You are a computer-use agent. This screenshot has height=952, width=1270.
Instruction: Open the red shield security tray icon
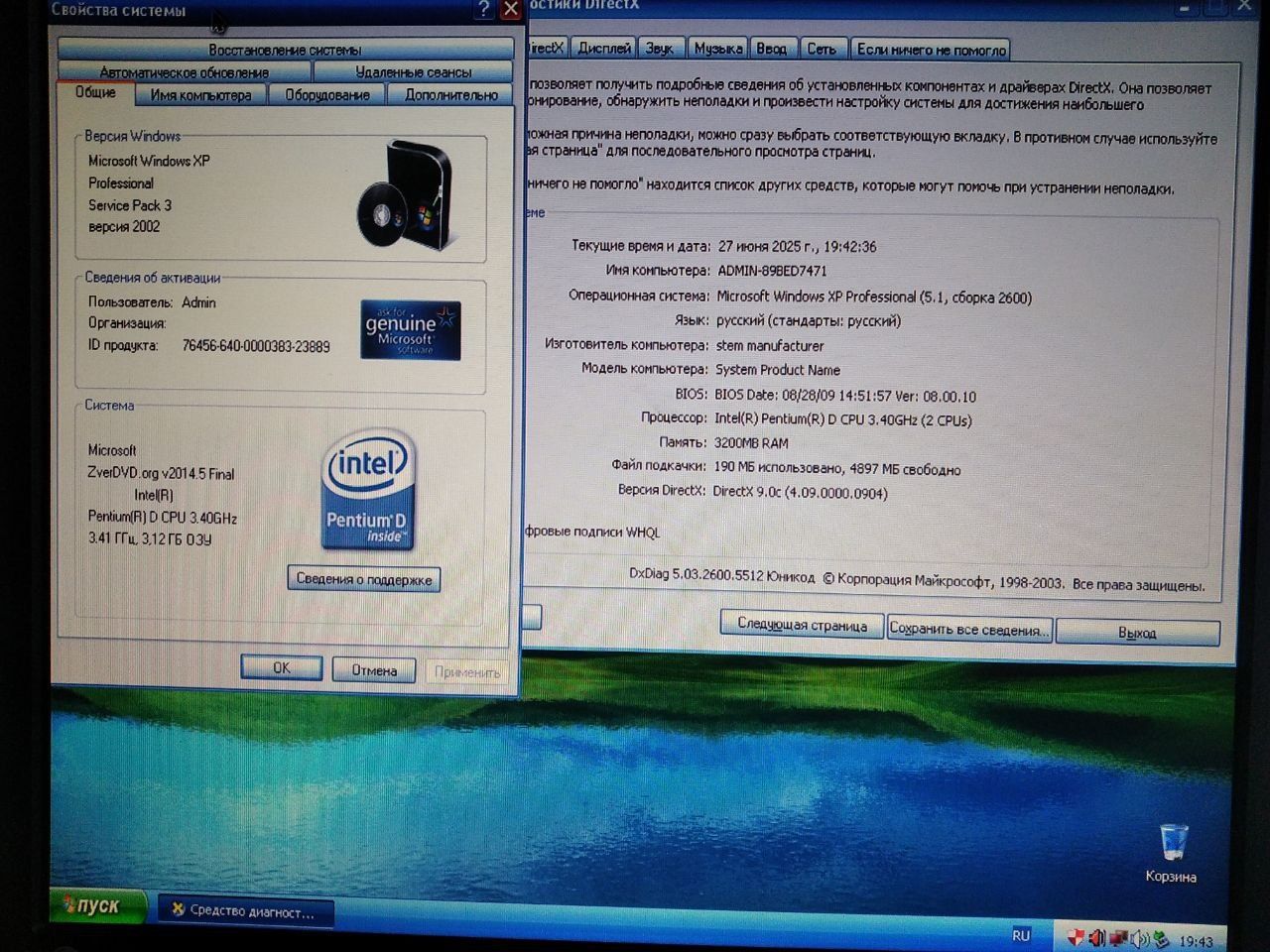coord(1076,937)
